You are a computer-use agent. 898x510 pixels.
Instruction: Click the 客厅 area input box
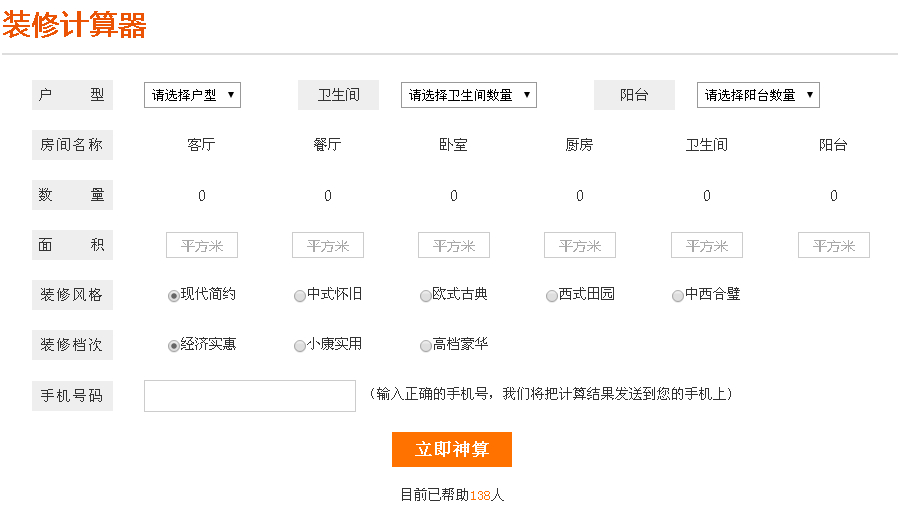tap(201, 246)
